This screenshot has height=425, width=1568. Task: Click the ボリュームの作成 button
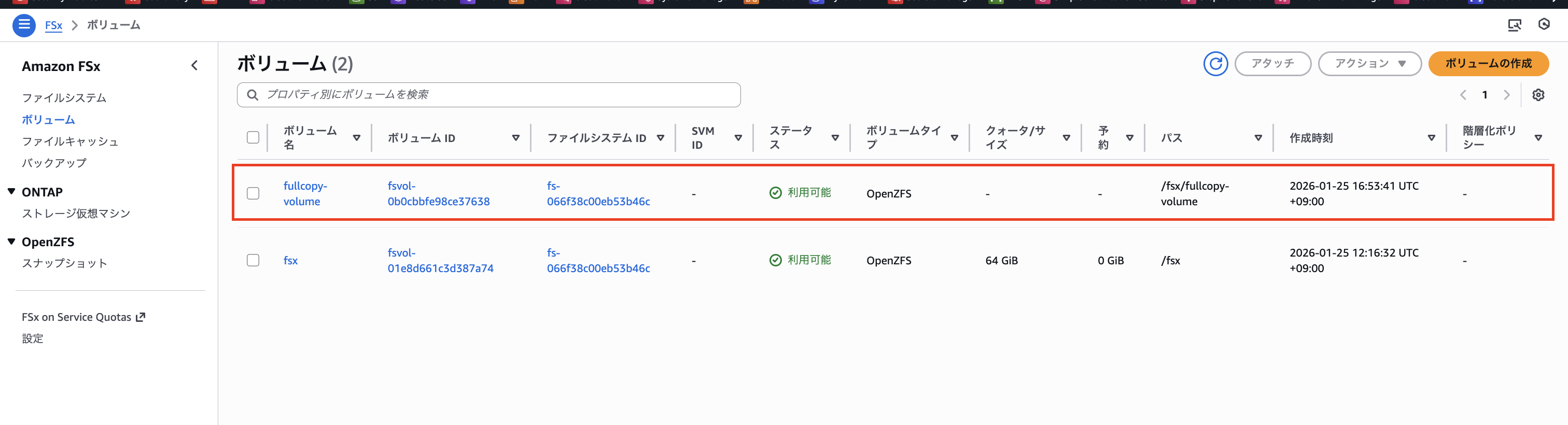1488,63
